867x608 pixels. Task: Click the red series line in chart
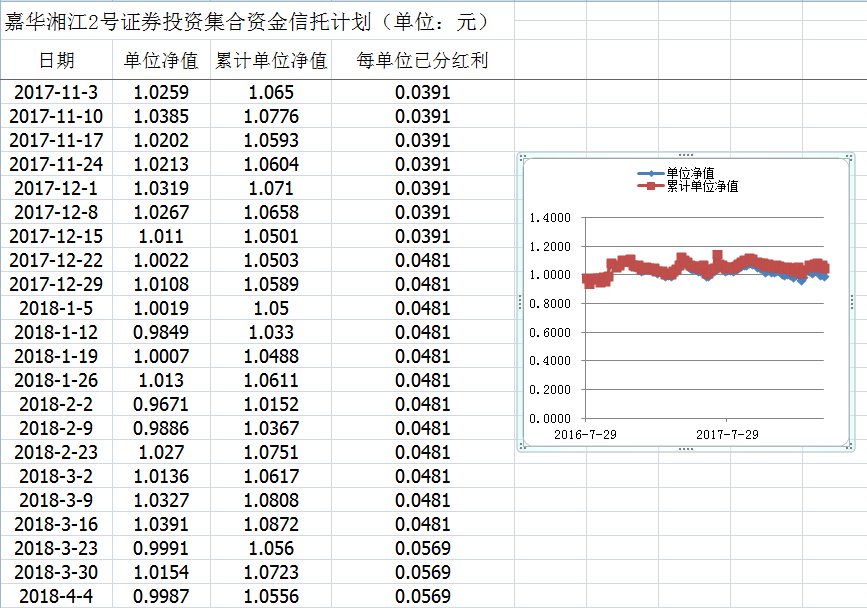coord(625,263)
